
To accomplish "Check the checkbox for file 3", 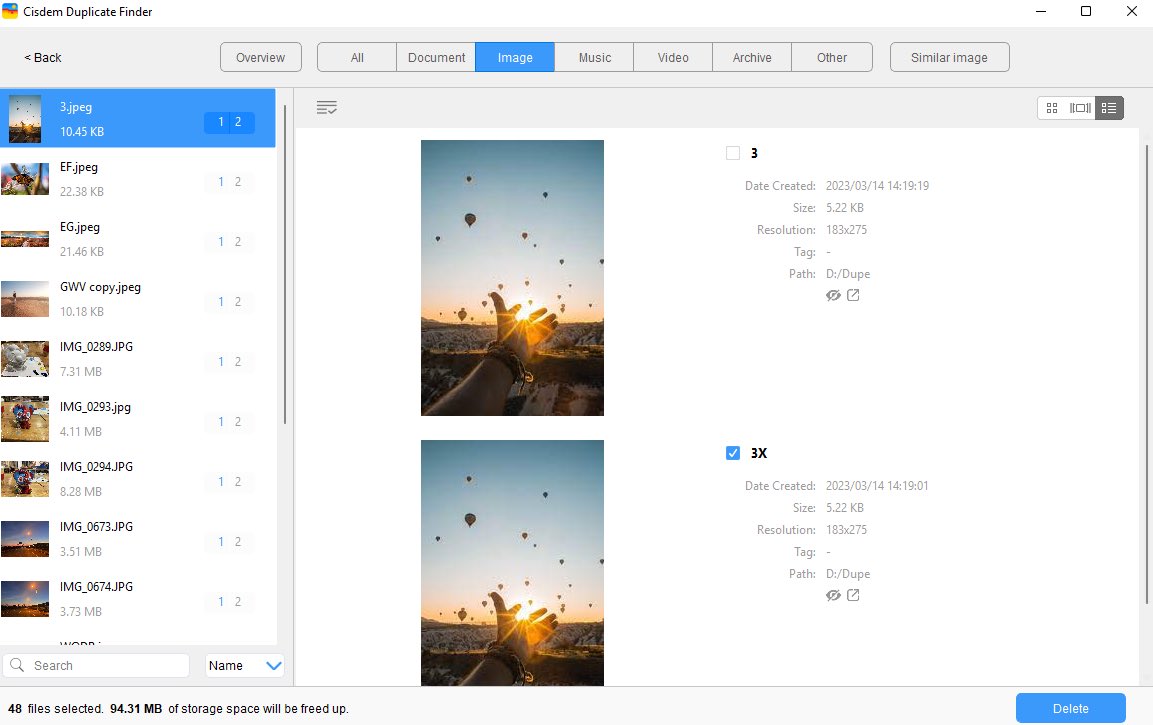I will (x=732, y=153).
